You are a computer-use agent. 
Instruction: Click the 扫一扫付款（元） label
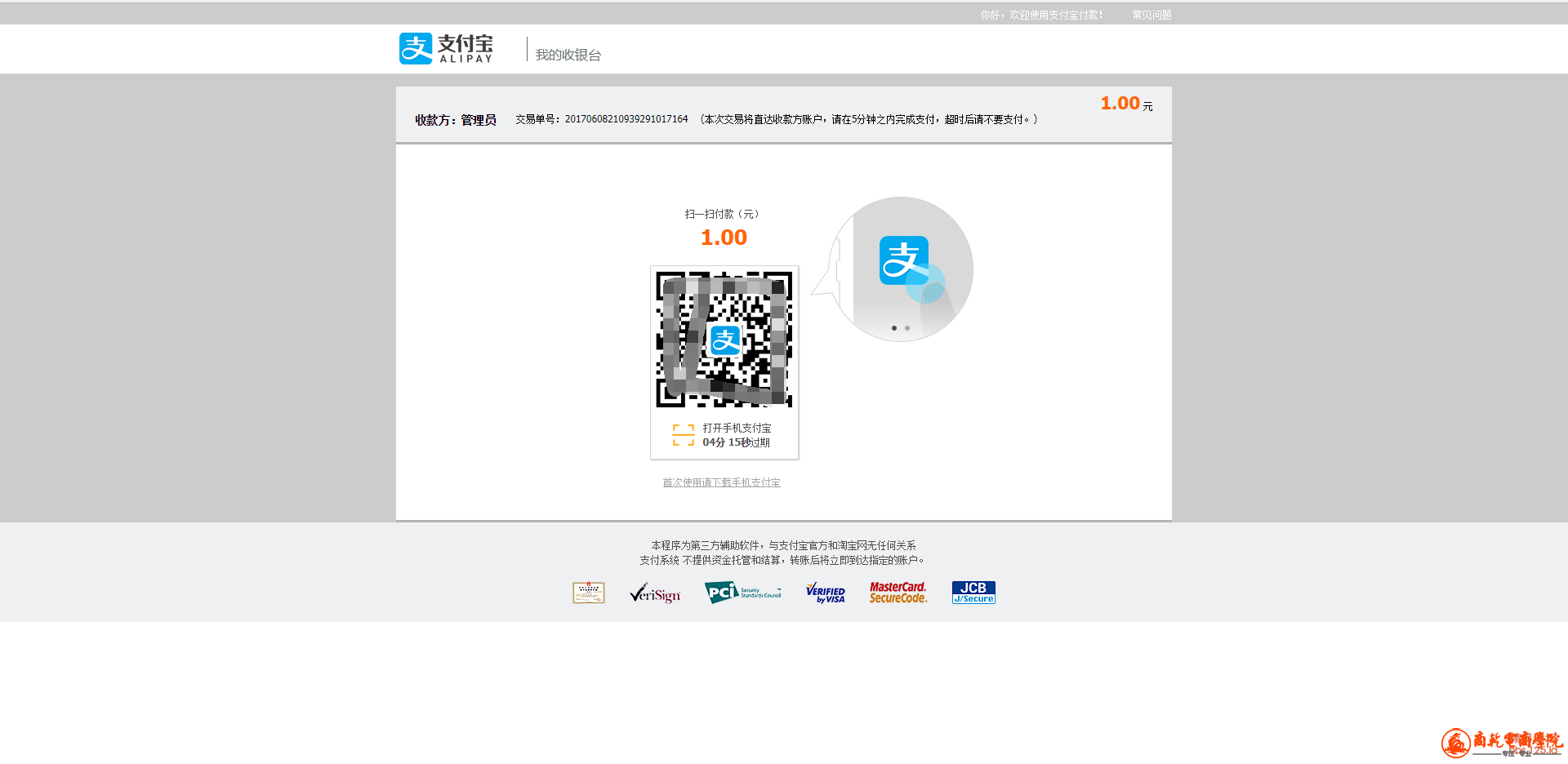[722, 214]
